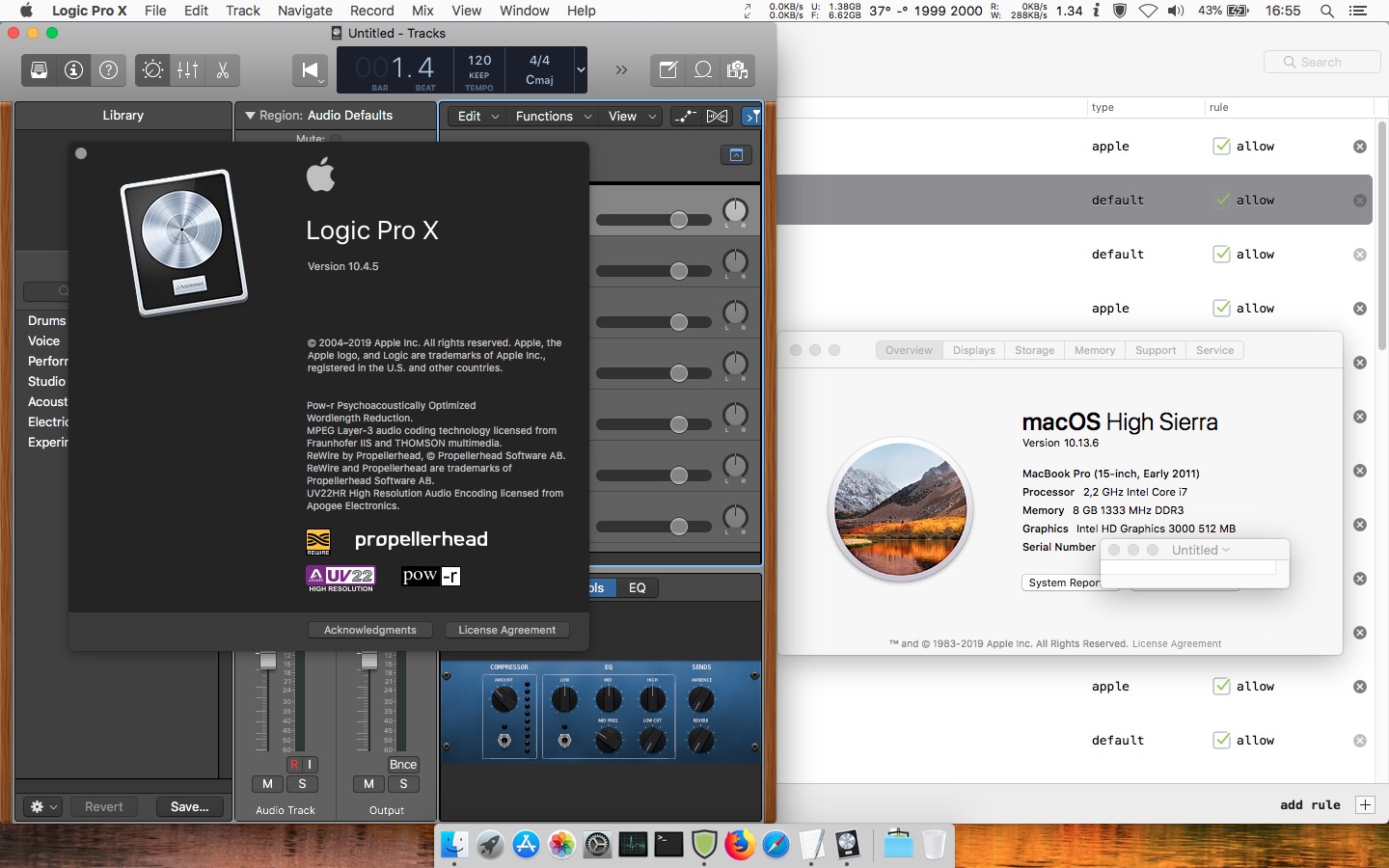Screen dimensions: 1389x868
Task: Collapse Region Audio Defaults disclosure triangle
Action: point(250,116)
